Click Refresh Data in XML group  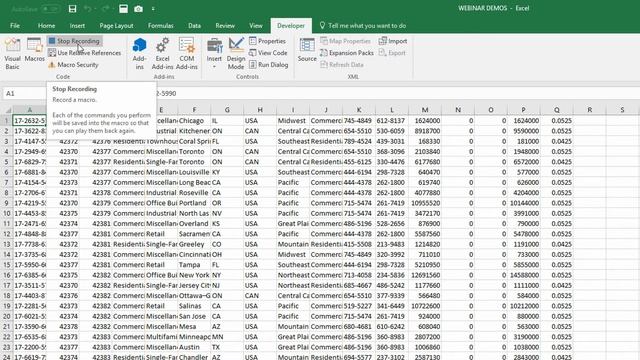coord(342,64)
